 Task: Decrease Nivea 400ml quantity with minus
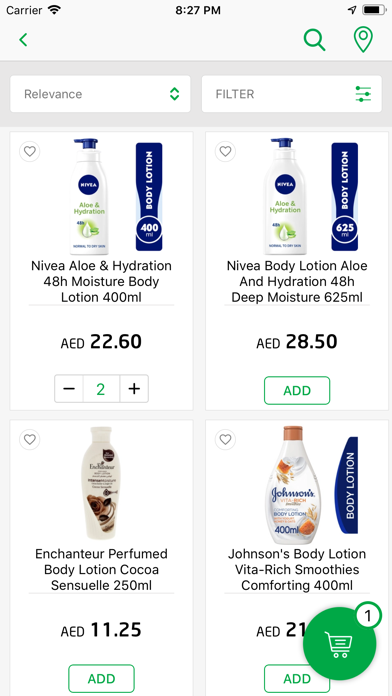pyautogui.click(x=69, y=389)
